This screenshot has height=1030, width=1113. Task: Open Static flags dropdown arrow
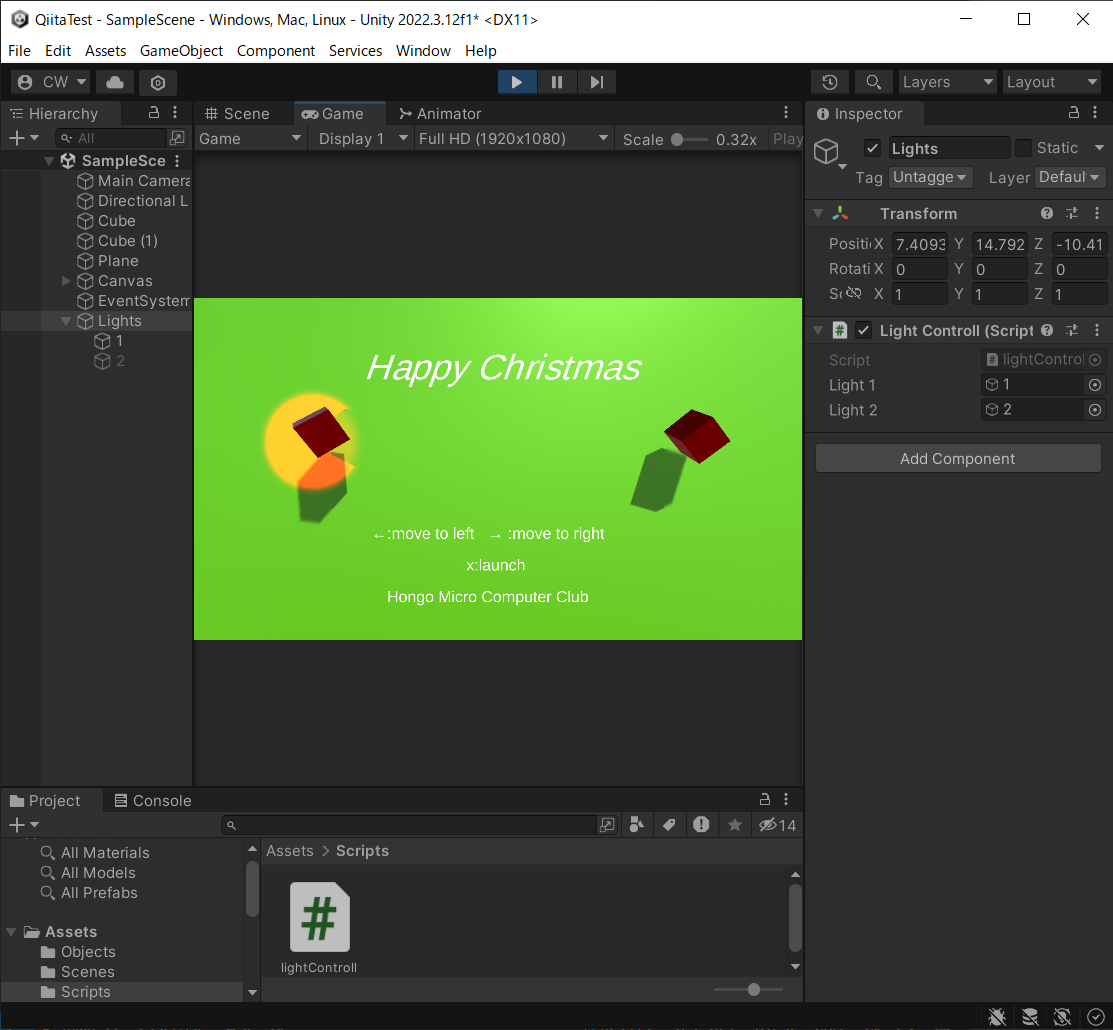[x=1099, y=148]
